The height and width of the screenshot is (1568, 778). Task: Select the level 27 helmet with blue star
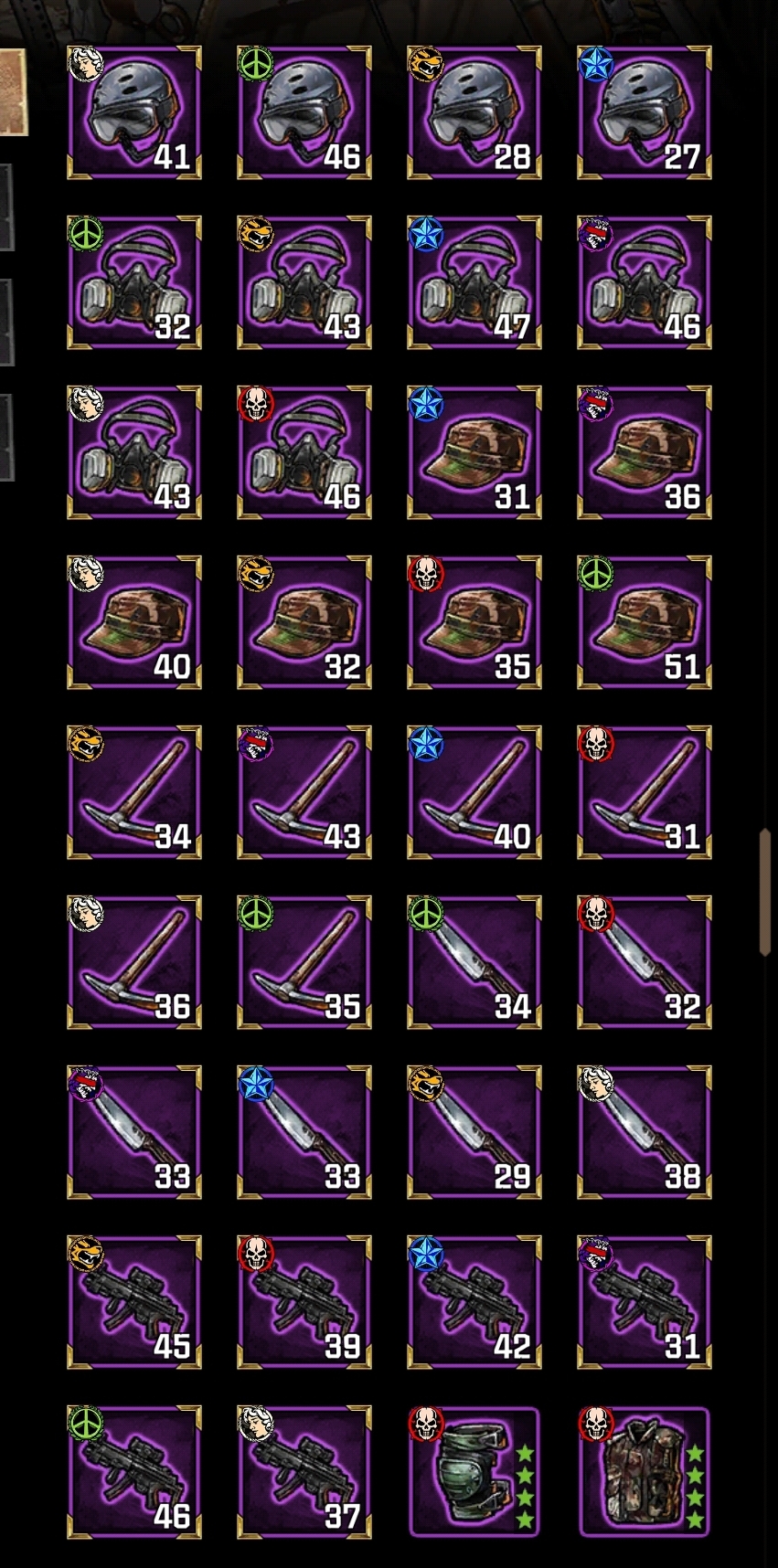(x=645, y=112)
